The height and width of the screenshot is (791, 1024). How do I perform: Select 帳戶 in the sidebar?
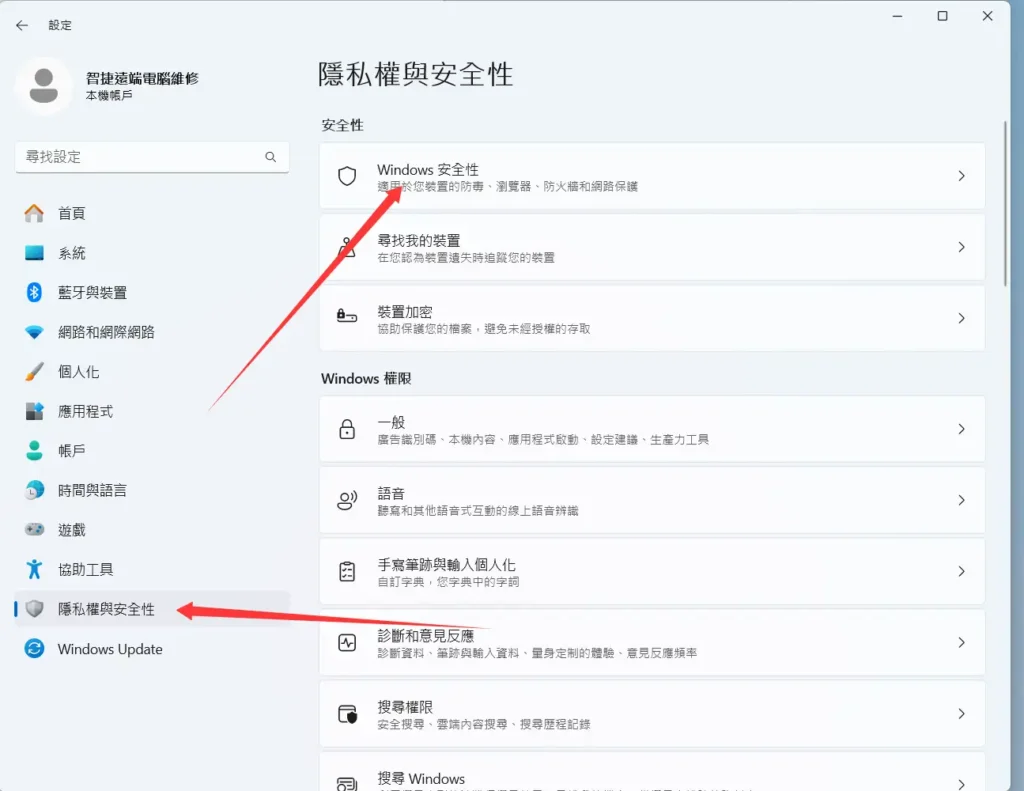[152, 451]
